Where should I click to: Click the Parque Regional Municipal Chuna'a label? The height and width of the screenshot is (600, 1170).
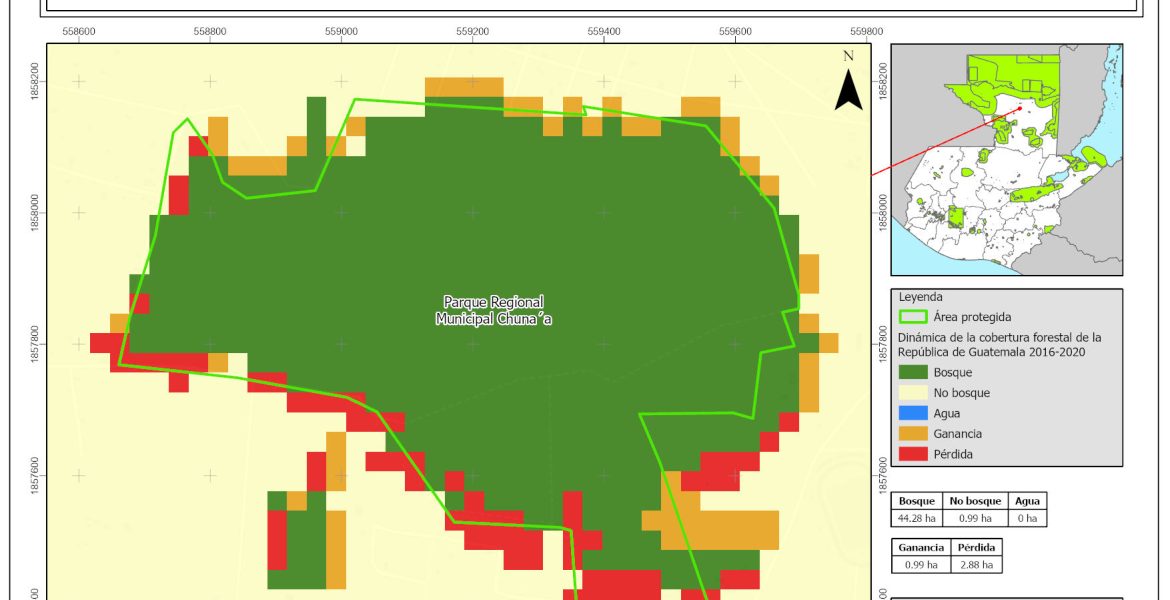pyautogui.click(x=493, y=310)
